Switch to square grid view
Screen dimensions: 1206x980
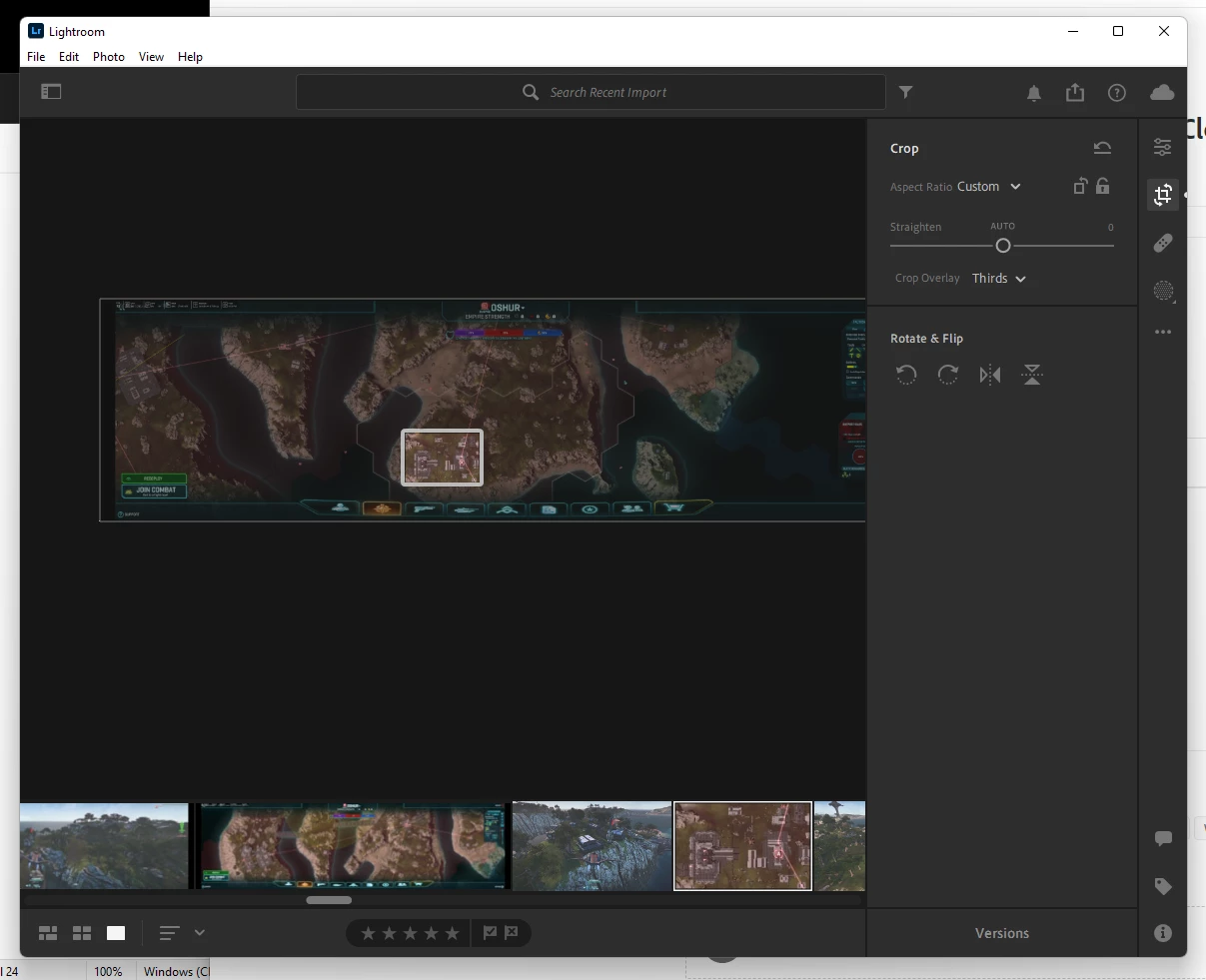[x=82, y=933]
